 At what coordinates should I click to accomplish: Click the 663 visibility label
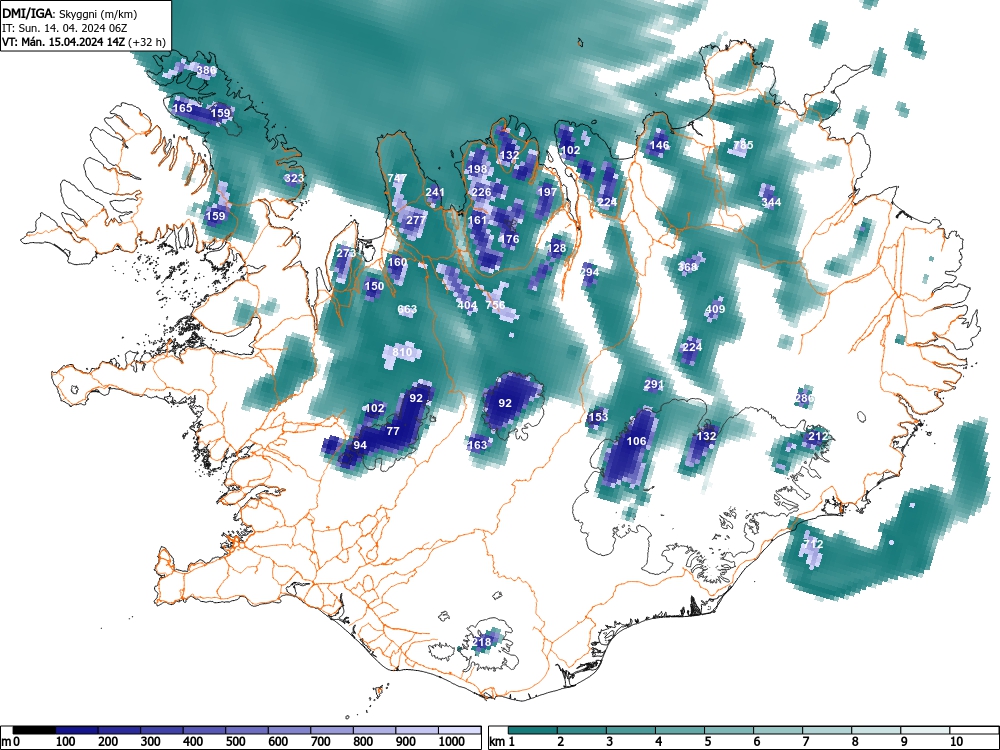click(407, 309)
